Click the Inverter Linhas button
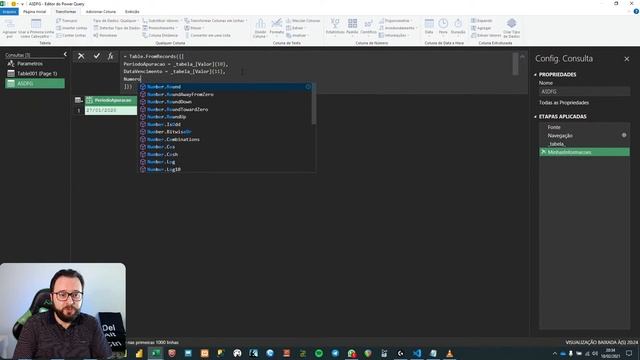 [x=71, y=28]
